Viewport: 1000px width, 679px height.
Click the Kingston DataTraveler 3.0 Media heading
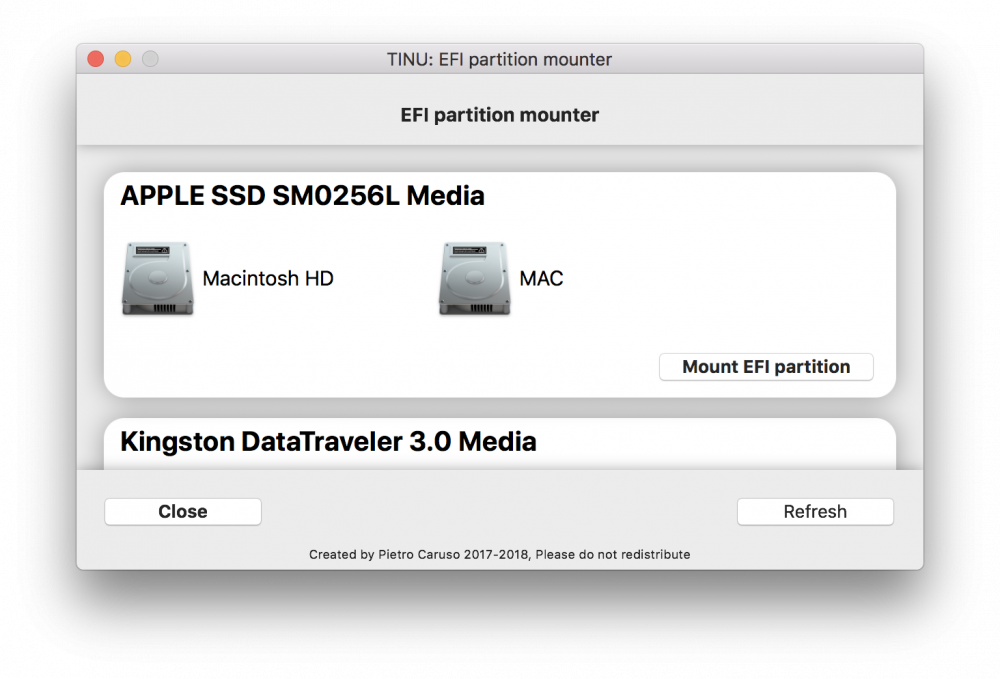[x=328, y=441]
